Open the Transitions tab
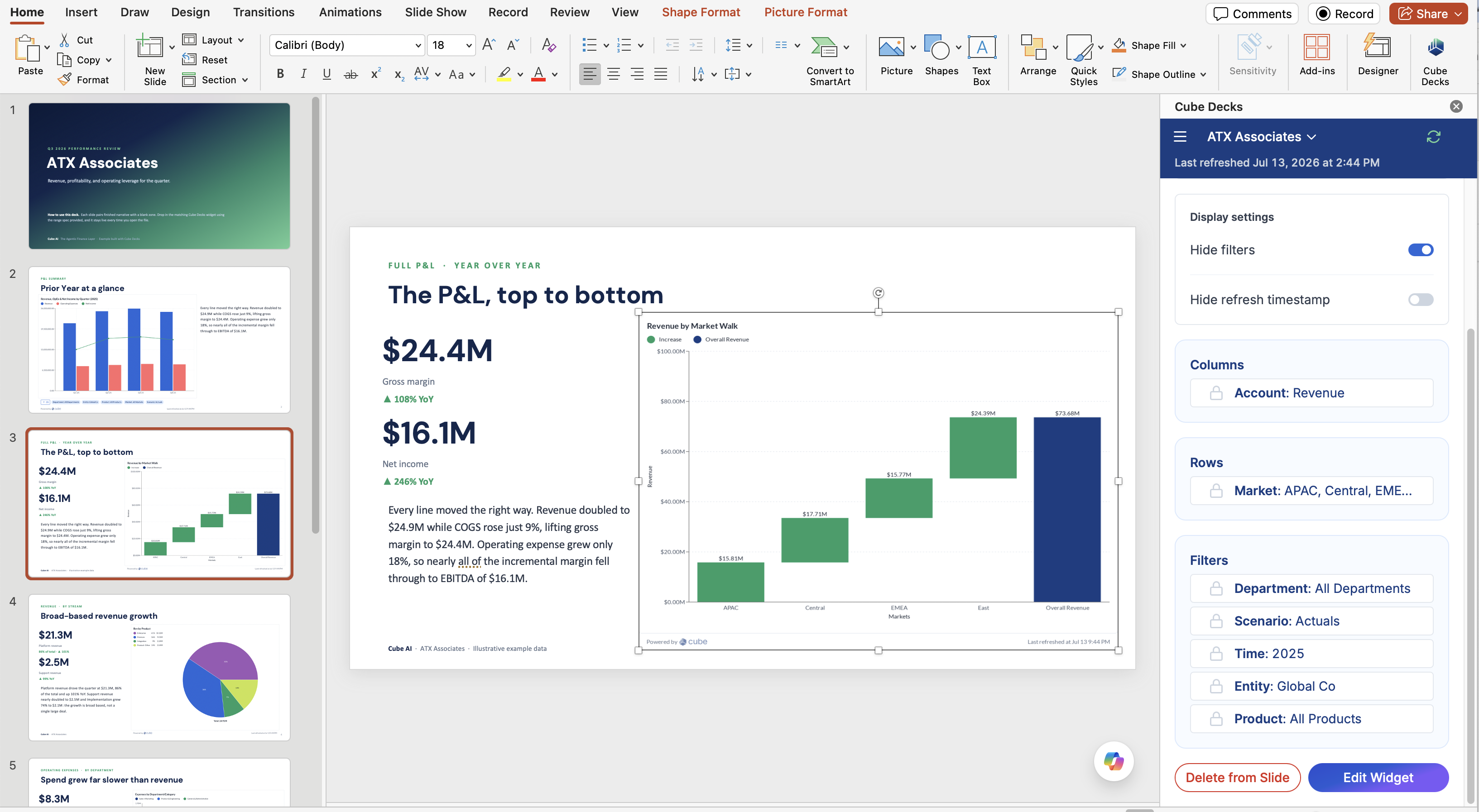1479x812 pixels. (264, 12)
